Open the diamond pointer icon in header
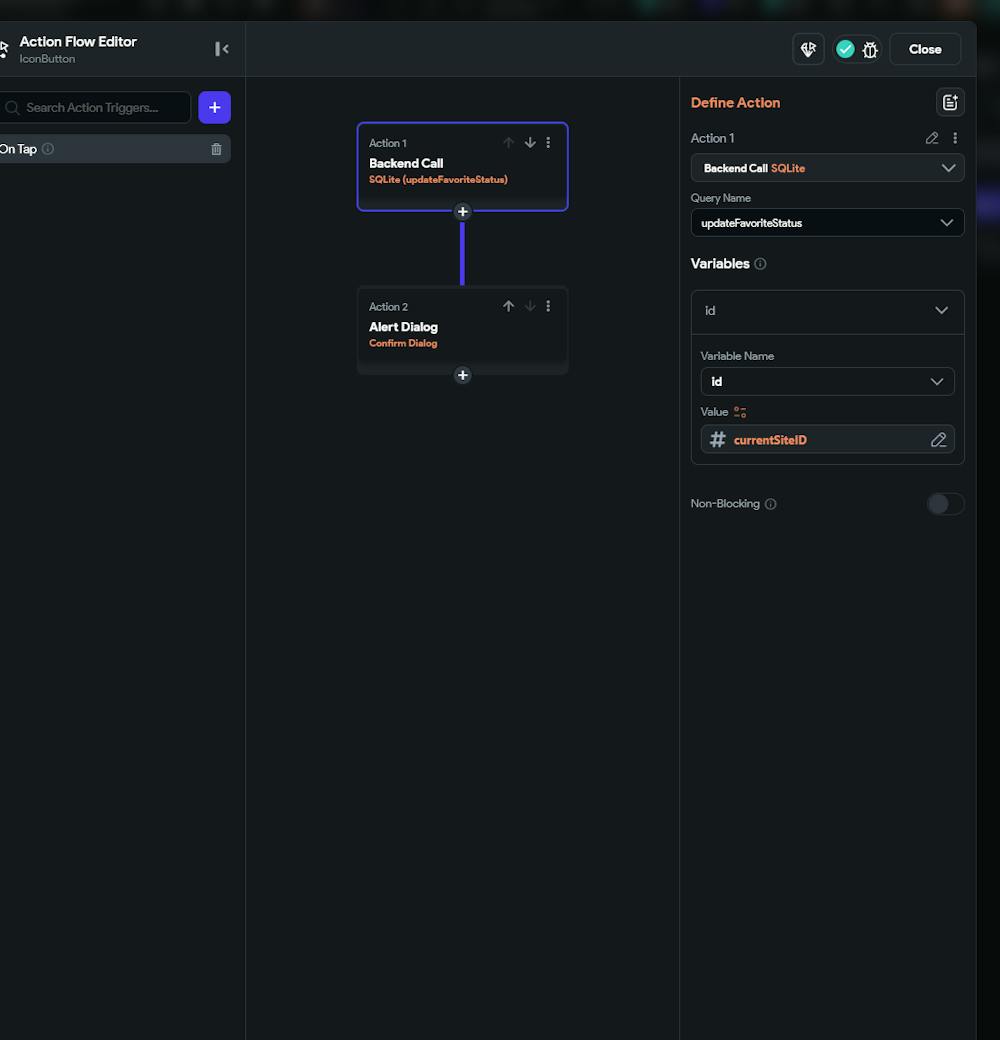 click(808, 49)
